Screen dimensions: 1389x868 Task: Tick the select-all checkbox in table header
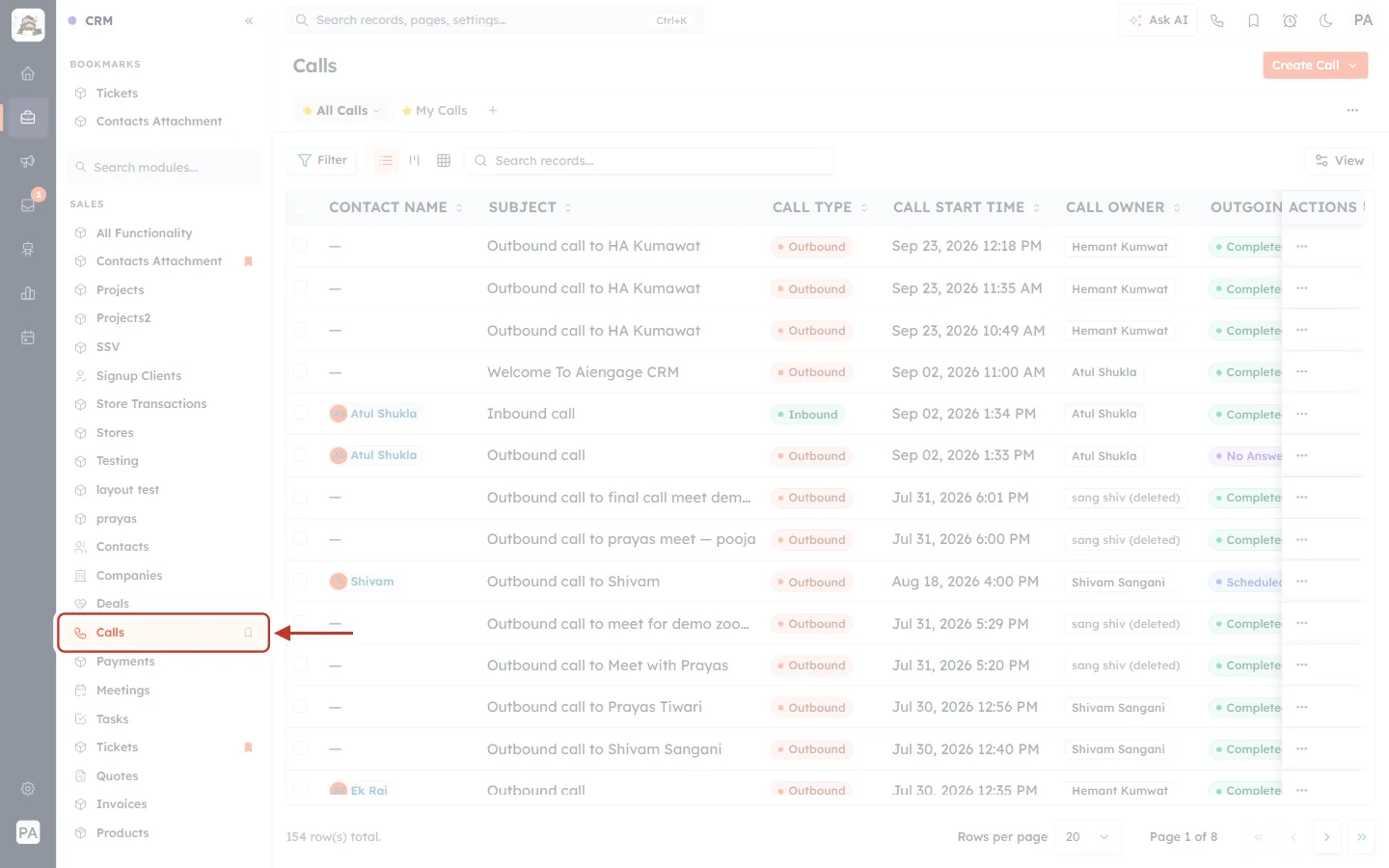pyautogui.click(x=301, y=207)
